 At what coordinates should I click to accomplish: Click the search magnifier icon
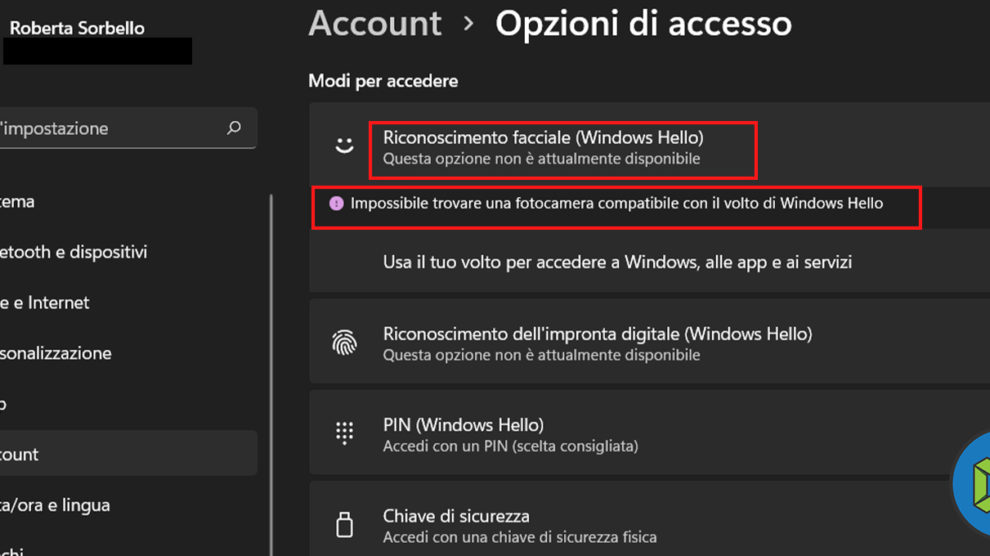234,128
